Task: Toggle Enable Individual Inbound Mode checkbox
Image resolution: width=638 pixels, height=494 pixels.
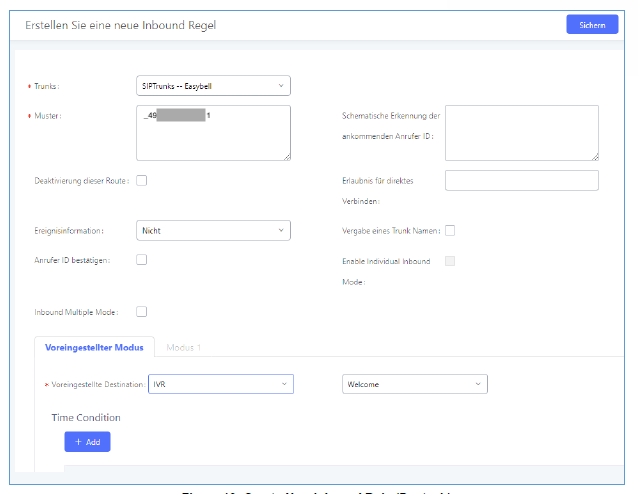Action: [x=450, y=261]
